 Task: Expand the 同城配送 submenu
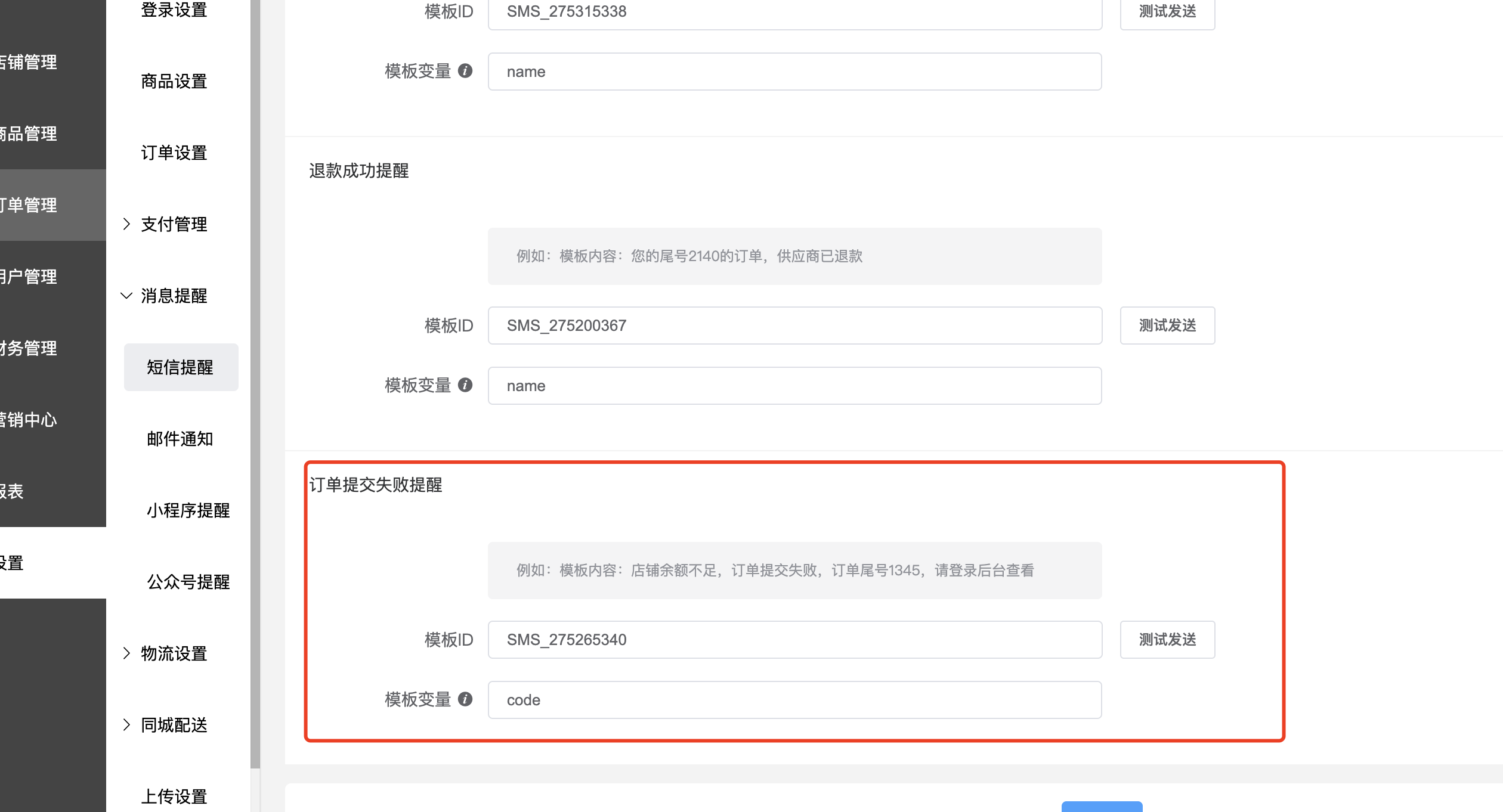coord(173,725)
